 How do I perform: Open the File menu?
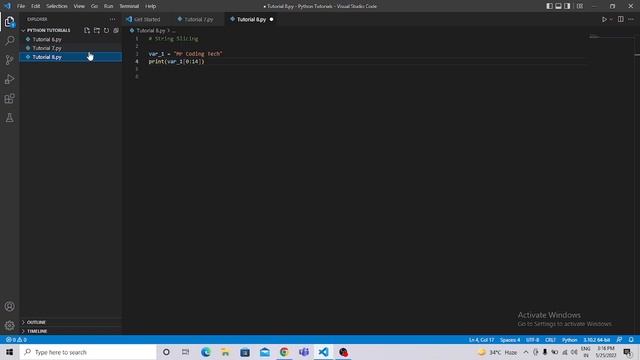point(21,6)
